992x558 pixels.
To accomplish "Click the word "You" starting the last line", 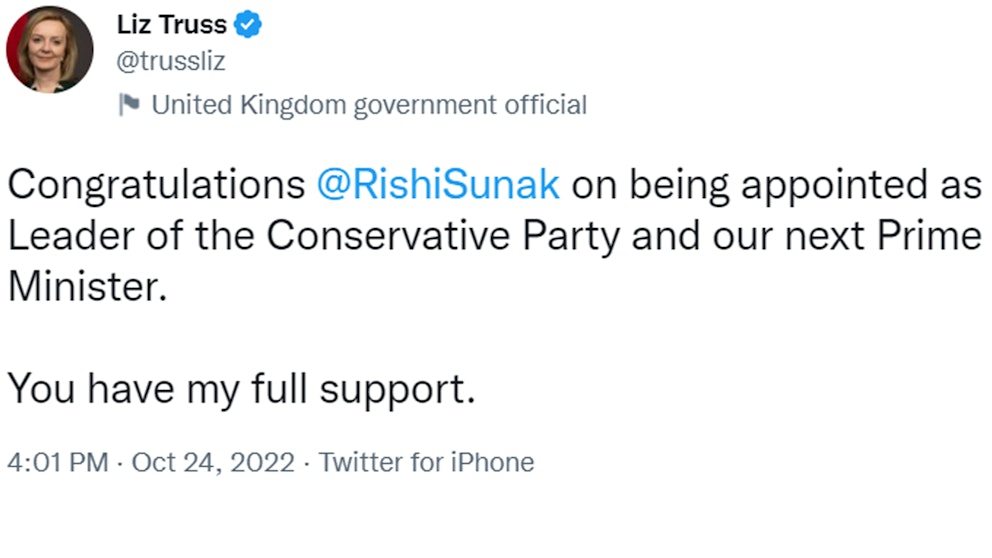I will (42, 388).
